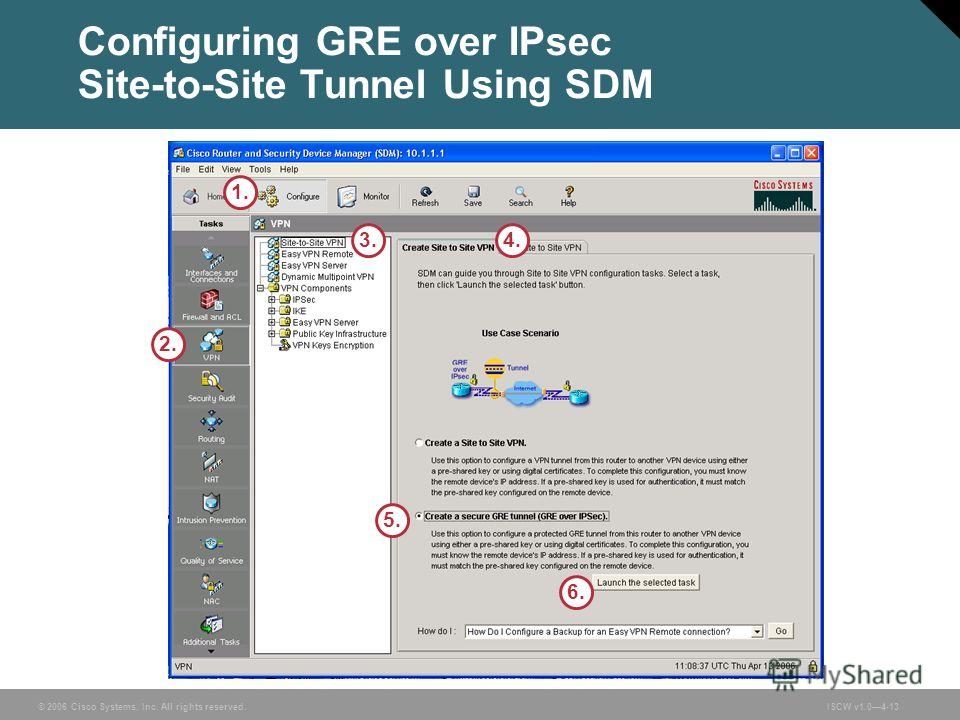Maximize the SDM window
This screenshot has height=720, width=960.
click(x=795, y=153)
